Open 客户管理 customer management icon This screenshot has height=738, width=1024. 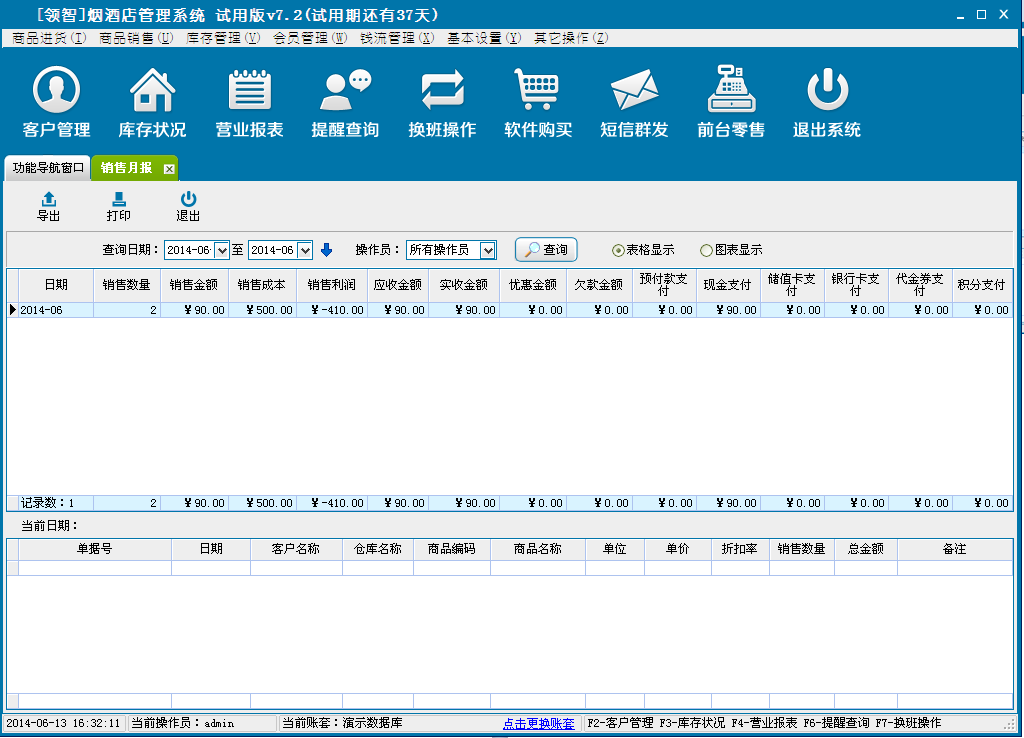pos(56,92)
